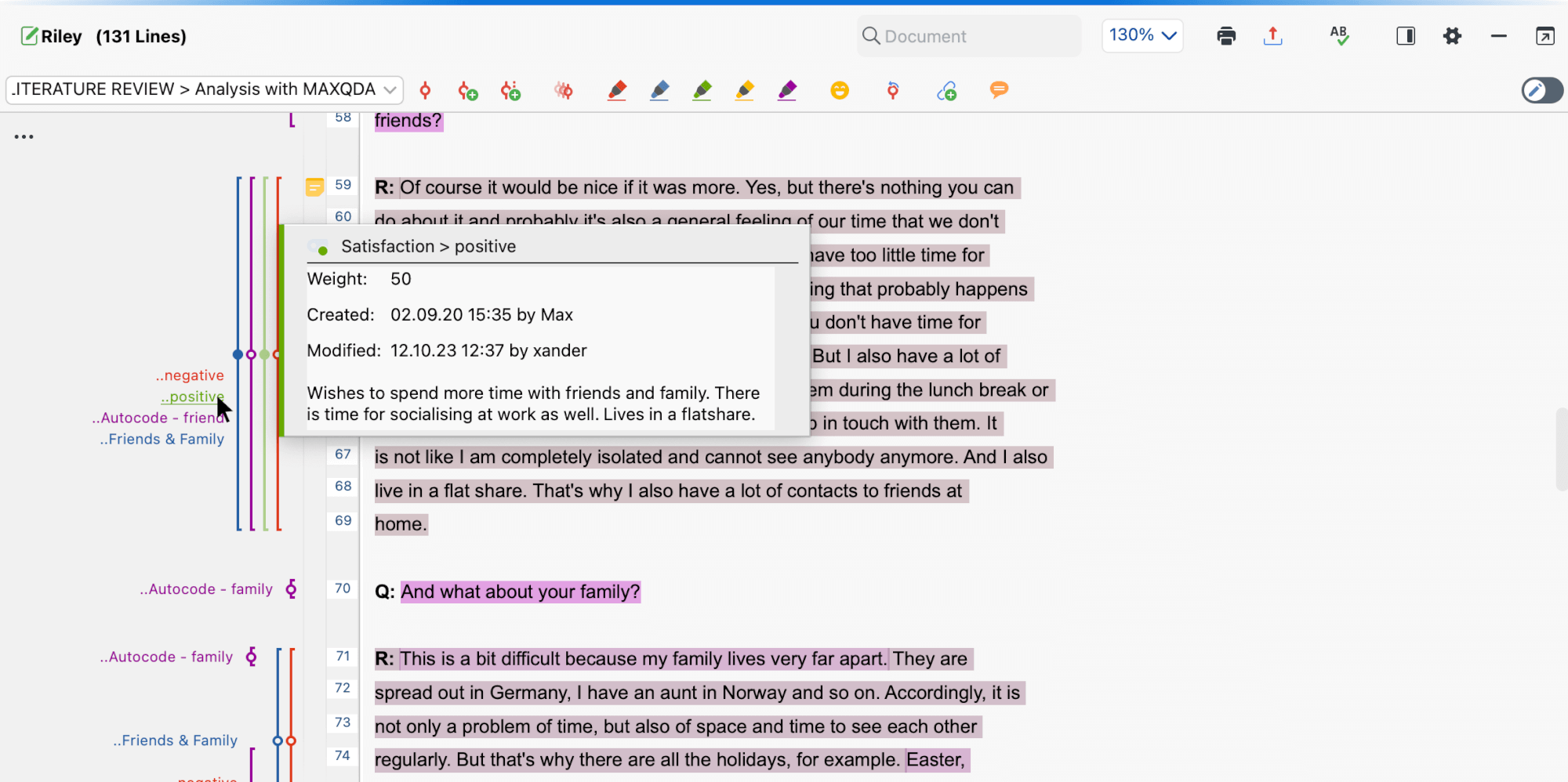Screen dimensions: 1568x782
Task: Click the insert link icon with plus
Action: (x=946, y=91)
